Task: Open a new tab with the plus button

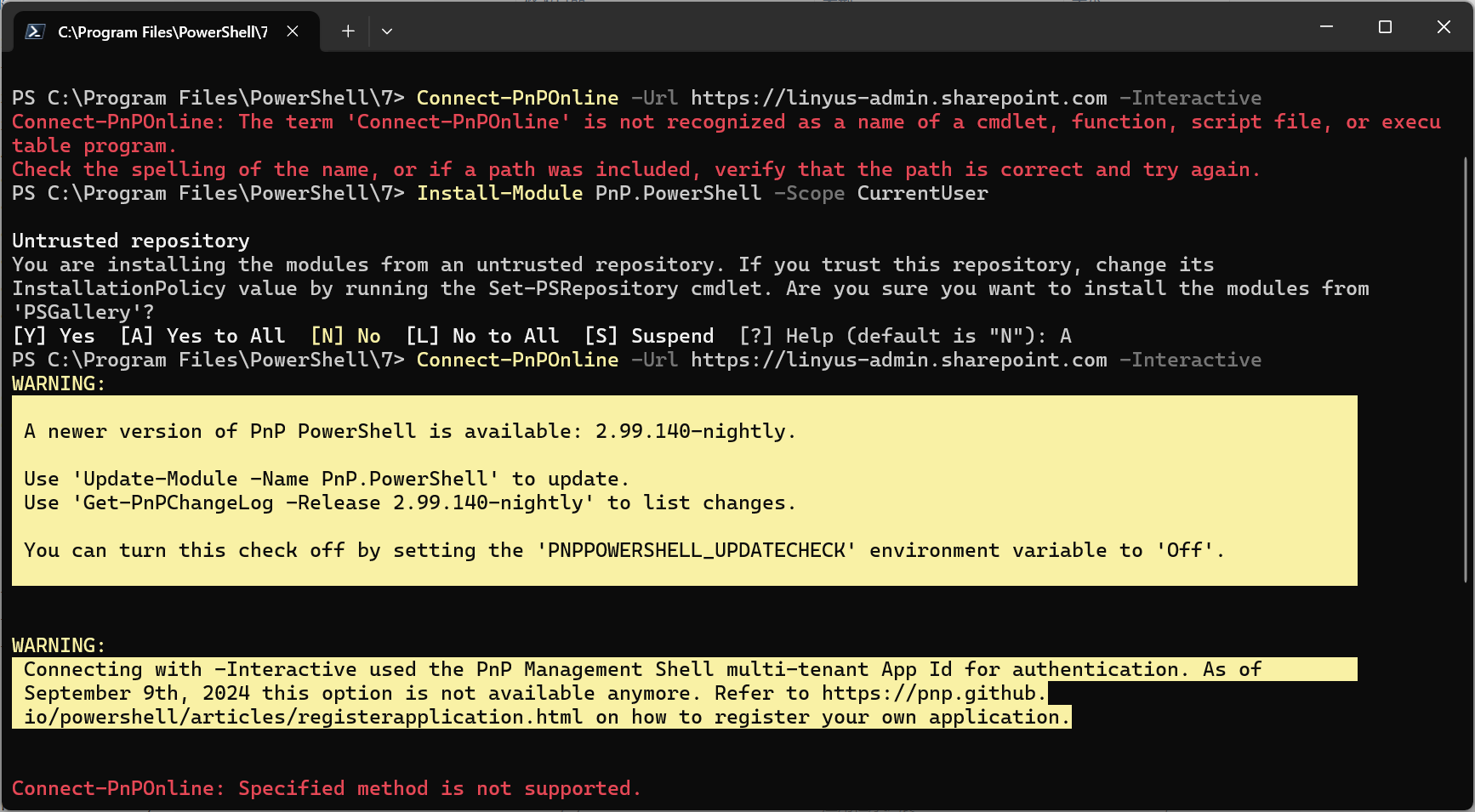Action: pos(348,31)
